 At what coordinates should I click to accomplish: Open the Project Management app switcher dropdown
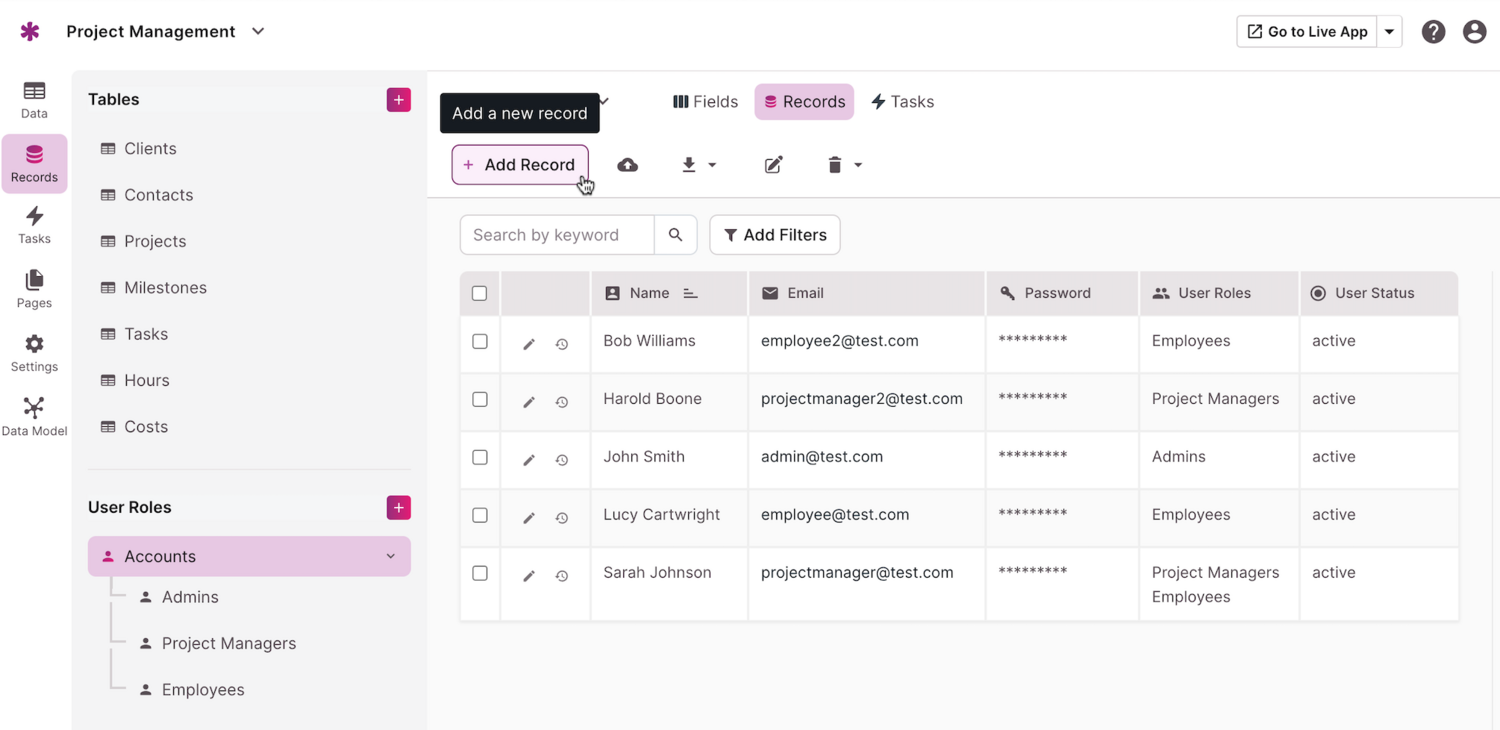point(257,31)
